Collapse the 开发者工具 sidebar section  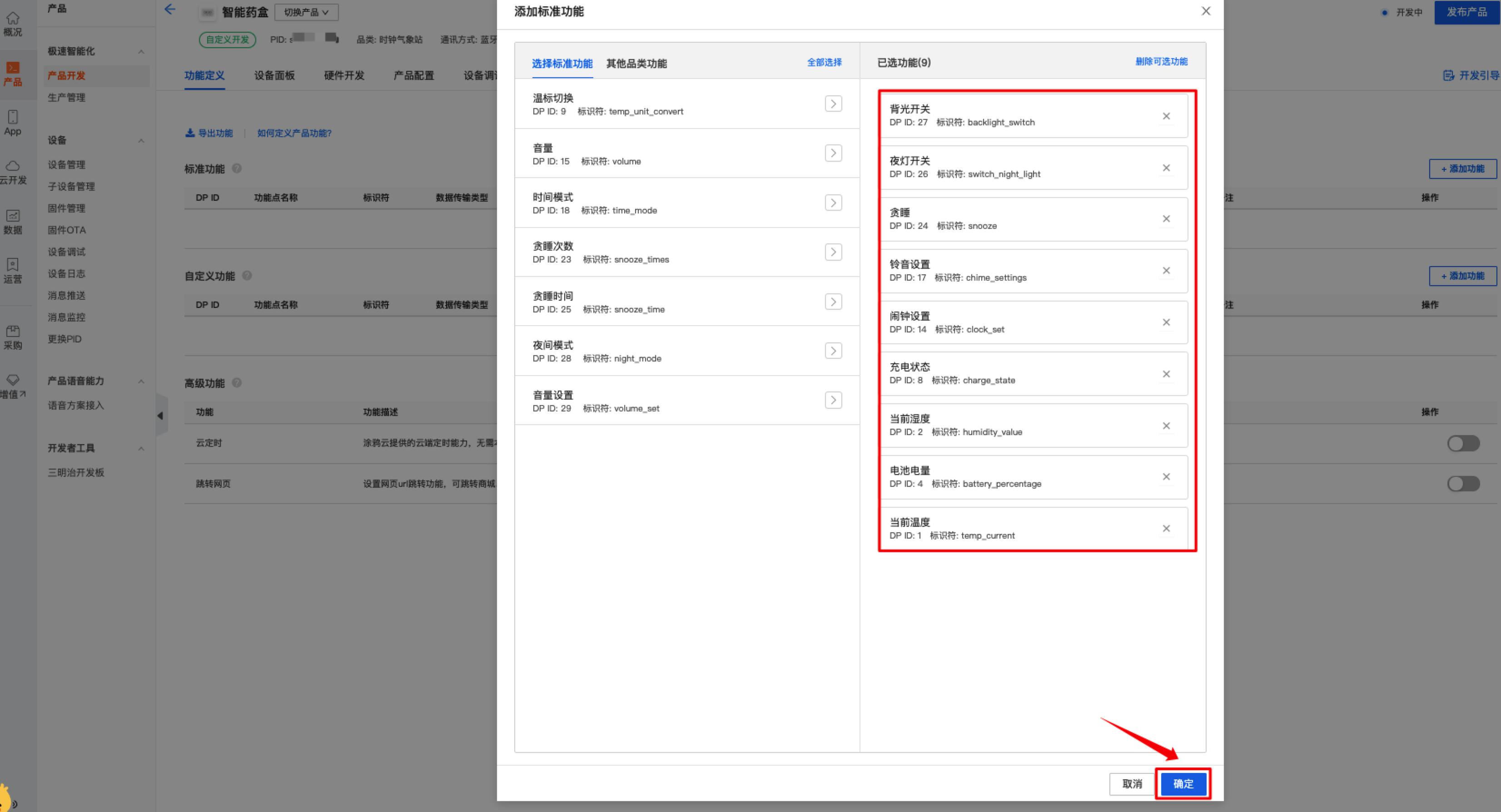click(141, 449)
